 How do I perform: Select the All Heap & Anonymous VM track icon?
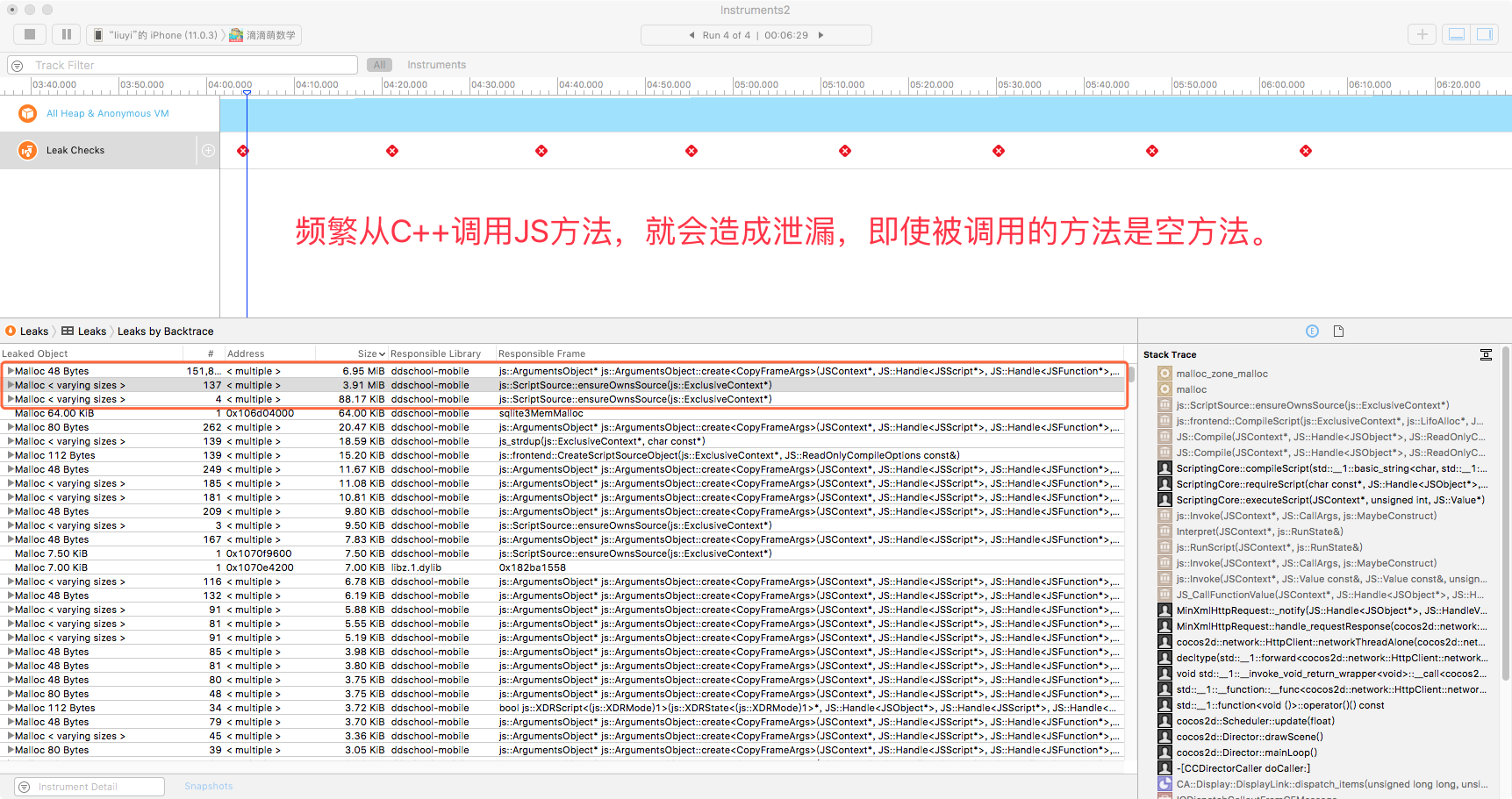click(27, 113)
